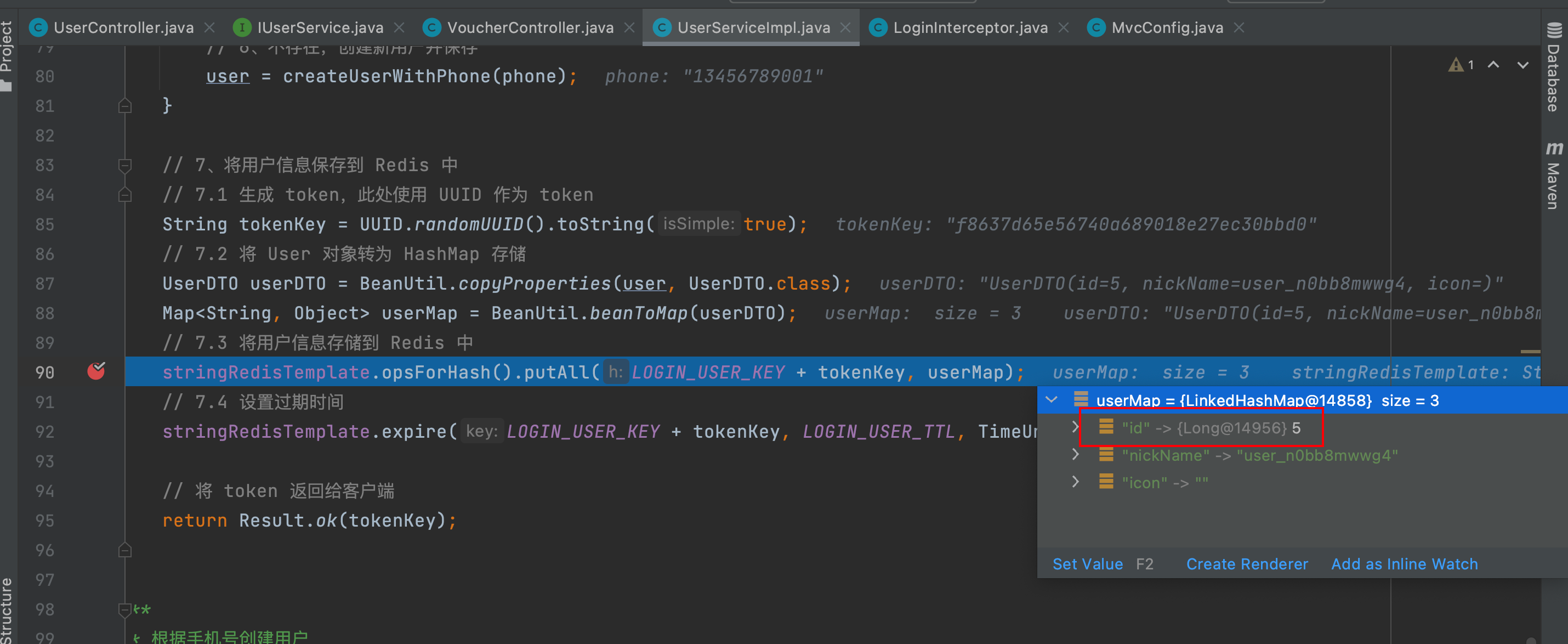Click the underlined user variable on line 80
Image resolution: width=1568 pixels, height=644 pixels.
click(228, 76)
